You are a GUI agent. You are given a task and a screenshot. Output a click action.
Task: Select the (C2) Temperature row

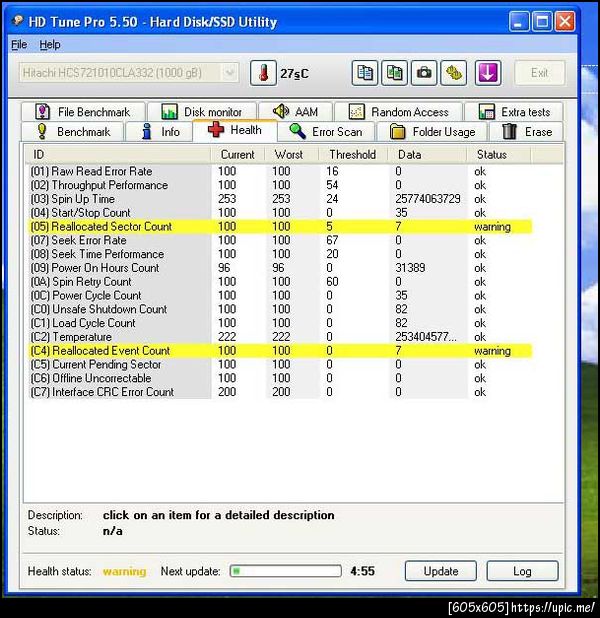[x=280, y=337]
